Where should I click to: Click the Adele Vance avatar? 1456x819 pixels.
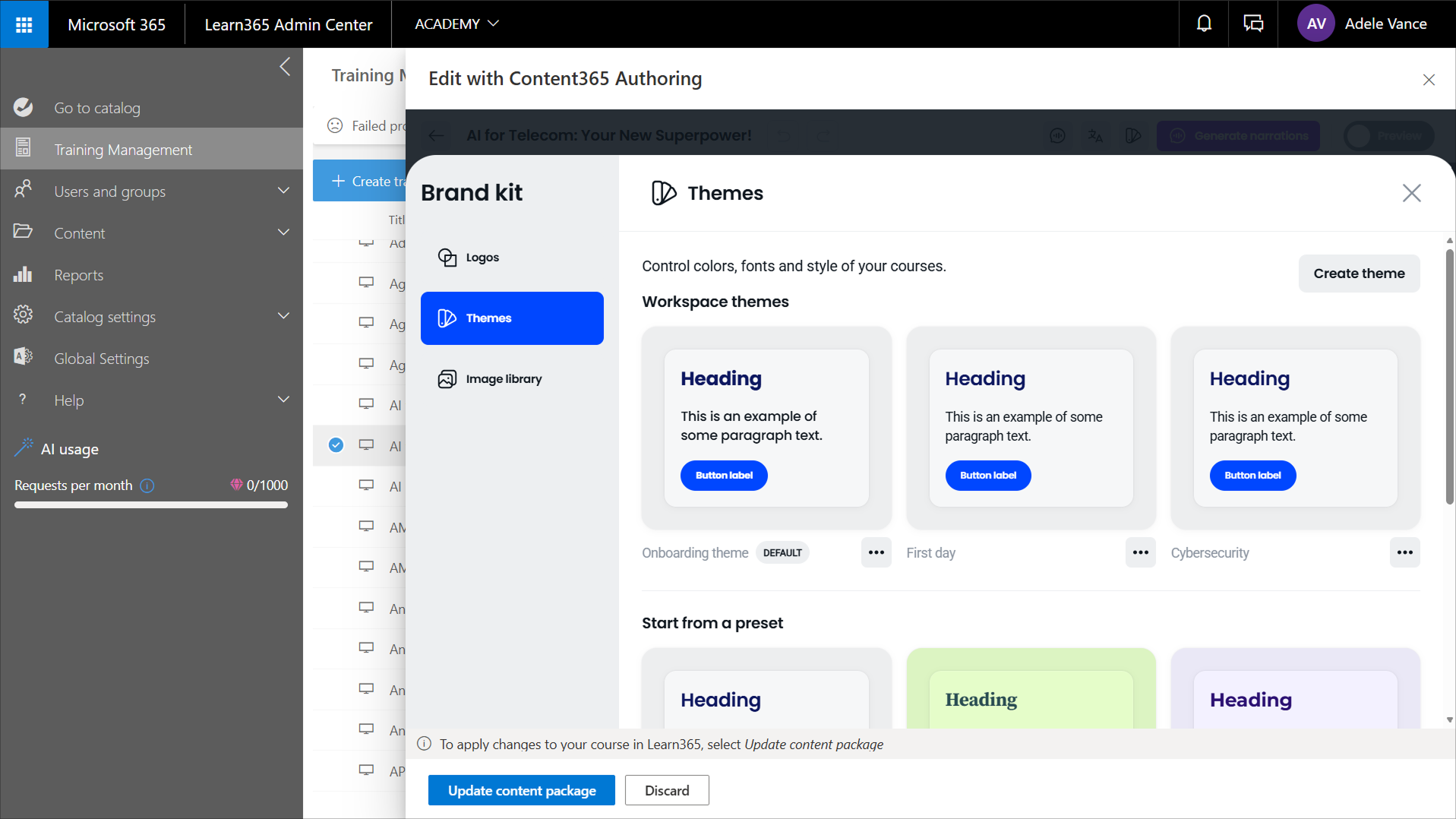click(x=1316, y=24)
